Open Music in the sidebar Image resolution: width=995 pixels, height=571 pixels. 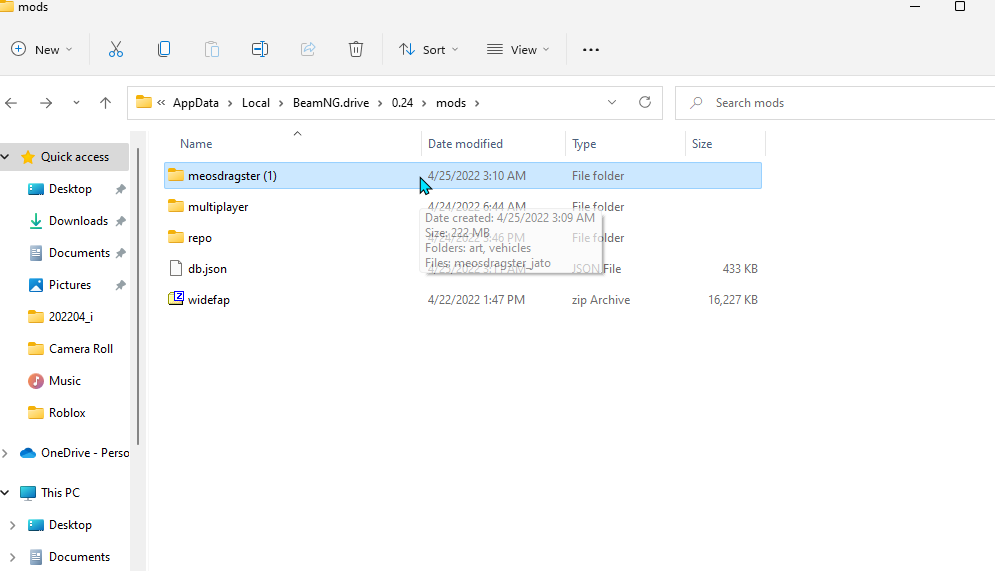(65, 381)
